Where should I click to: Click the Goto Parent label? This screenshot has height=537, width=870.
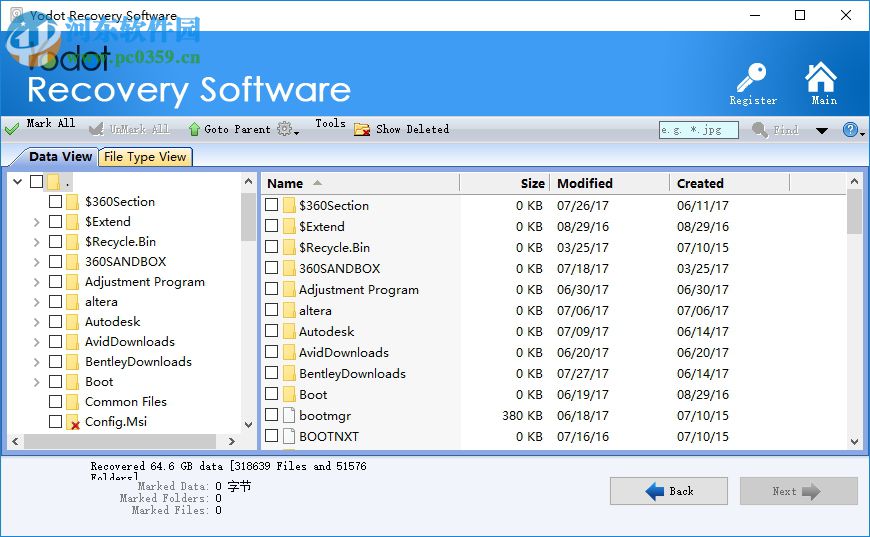(x=237, y=129)
